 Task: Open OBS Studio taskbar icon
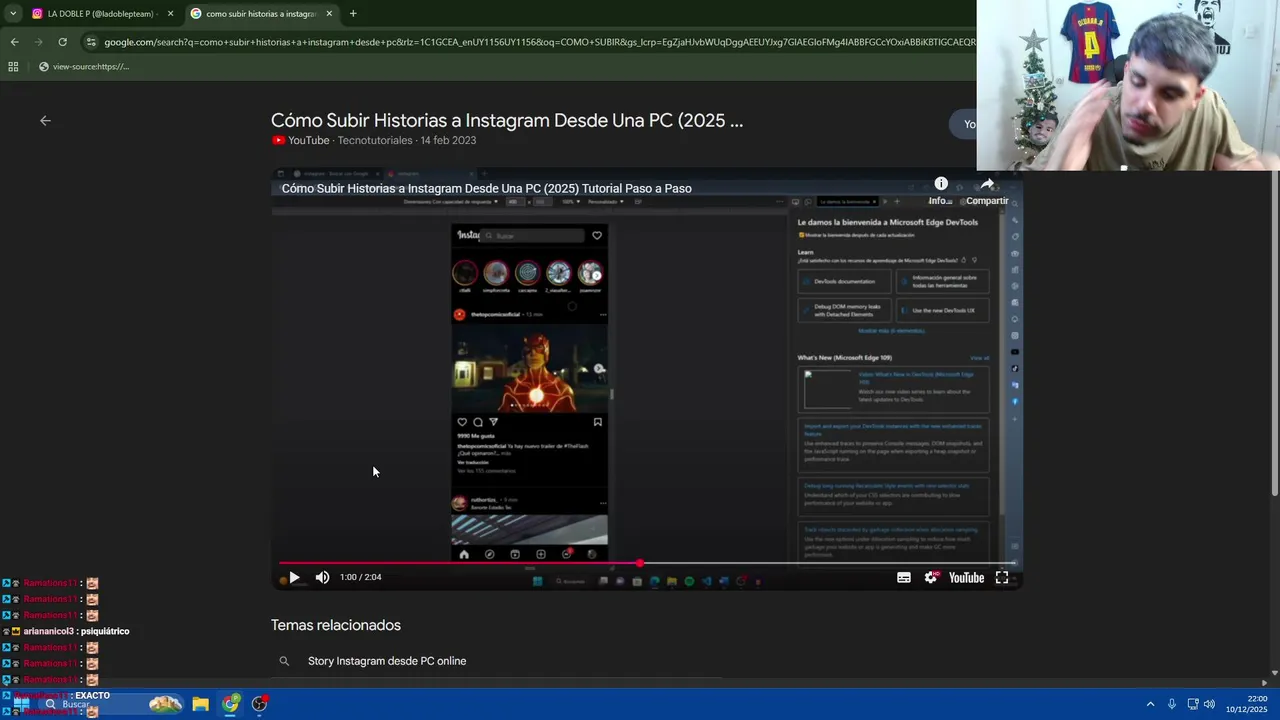260,704
